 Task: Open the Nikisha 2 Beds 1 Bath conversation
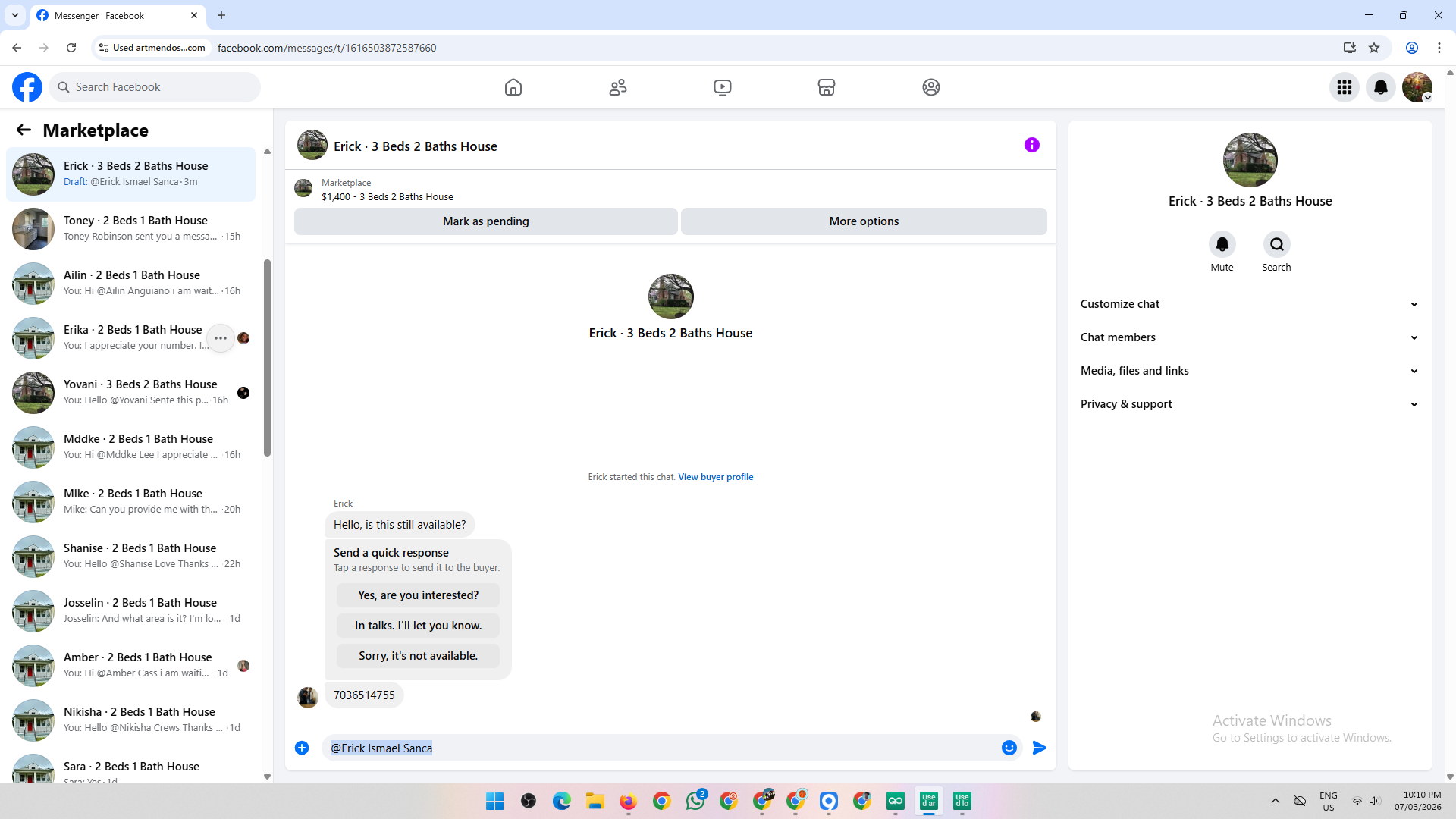pos(131,720)
